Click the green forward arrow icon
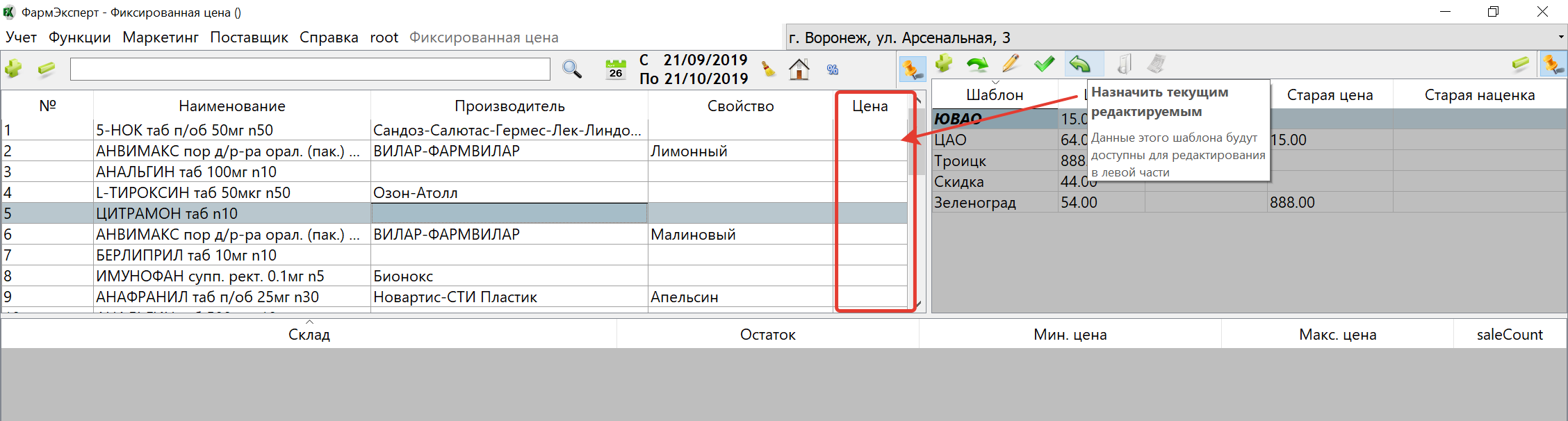The image size is (1568, 421). [x=977, y=65]
